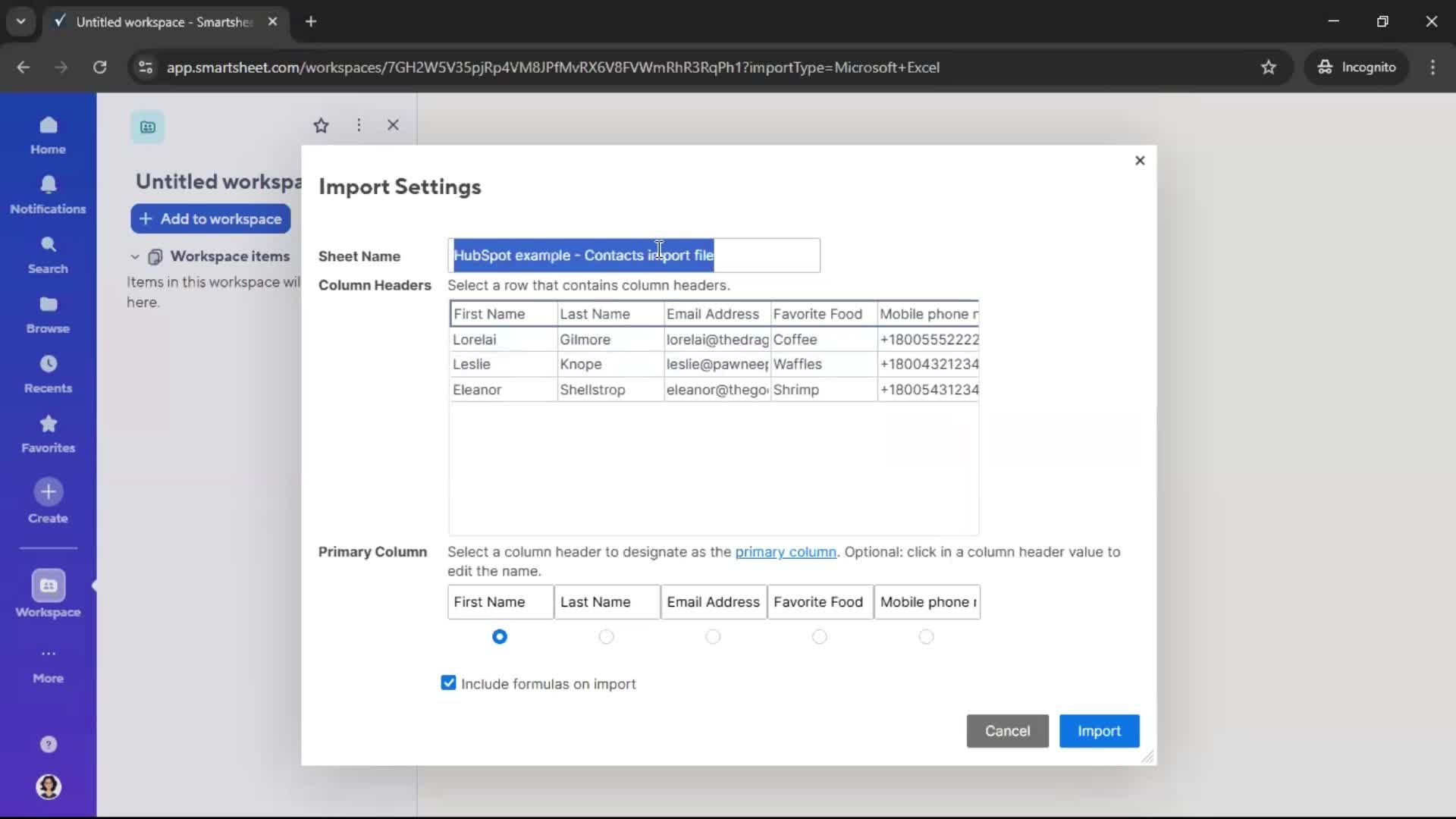Open the more options menu in the workspace header
The image size is (1456, 819).
359,125
